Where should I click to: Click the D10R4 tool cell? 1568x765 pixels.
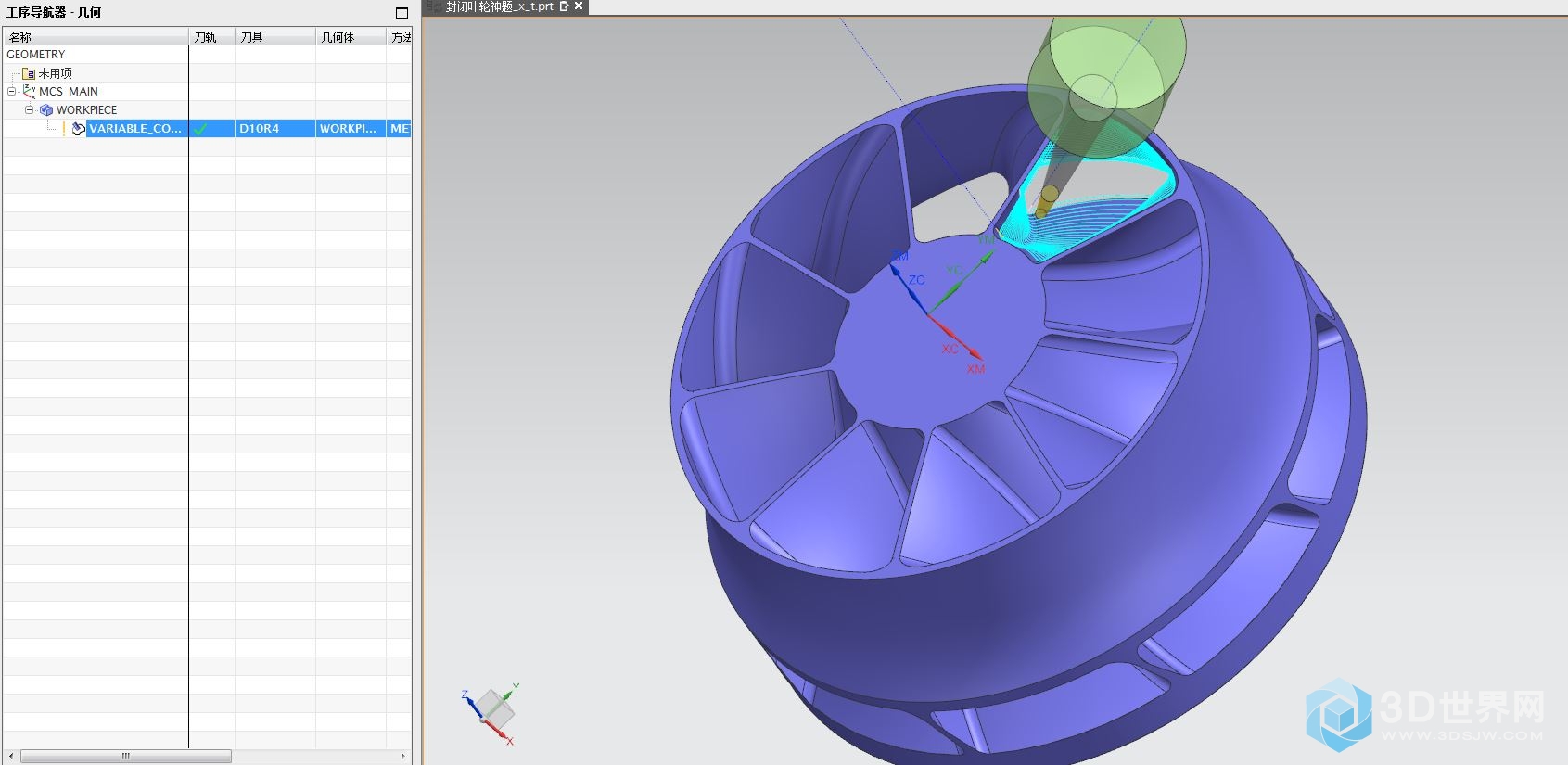coord(275,129)
